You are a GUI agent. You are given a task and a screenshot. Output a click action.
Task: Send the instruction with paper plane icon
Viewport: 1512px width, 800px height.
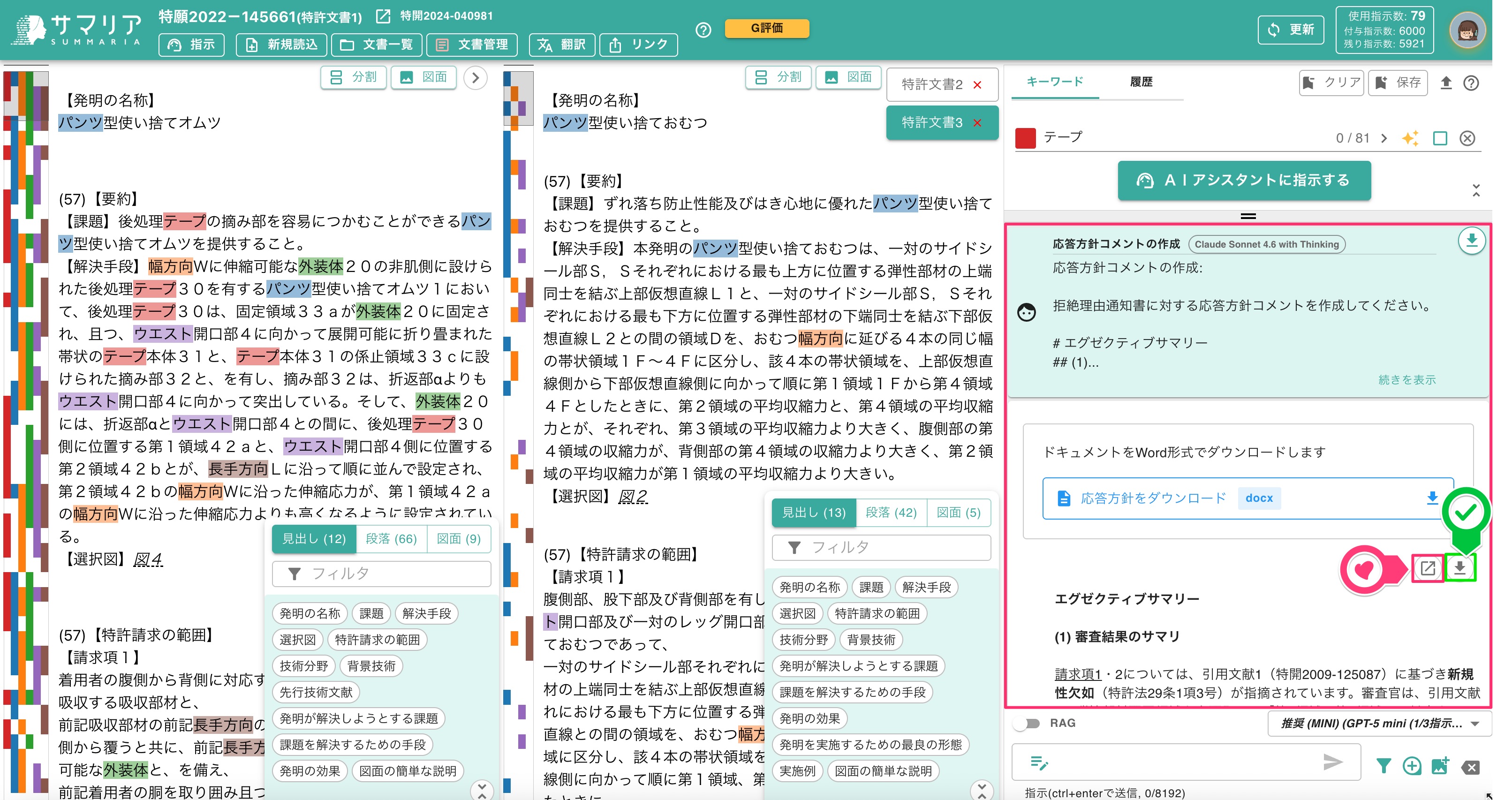(x=1332, y=762)
